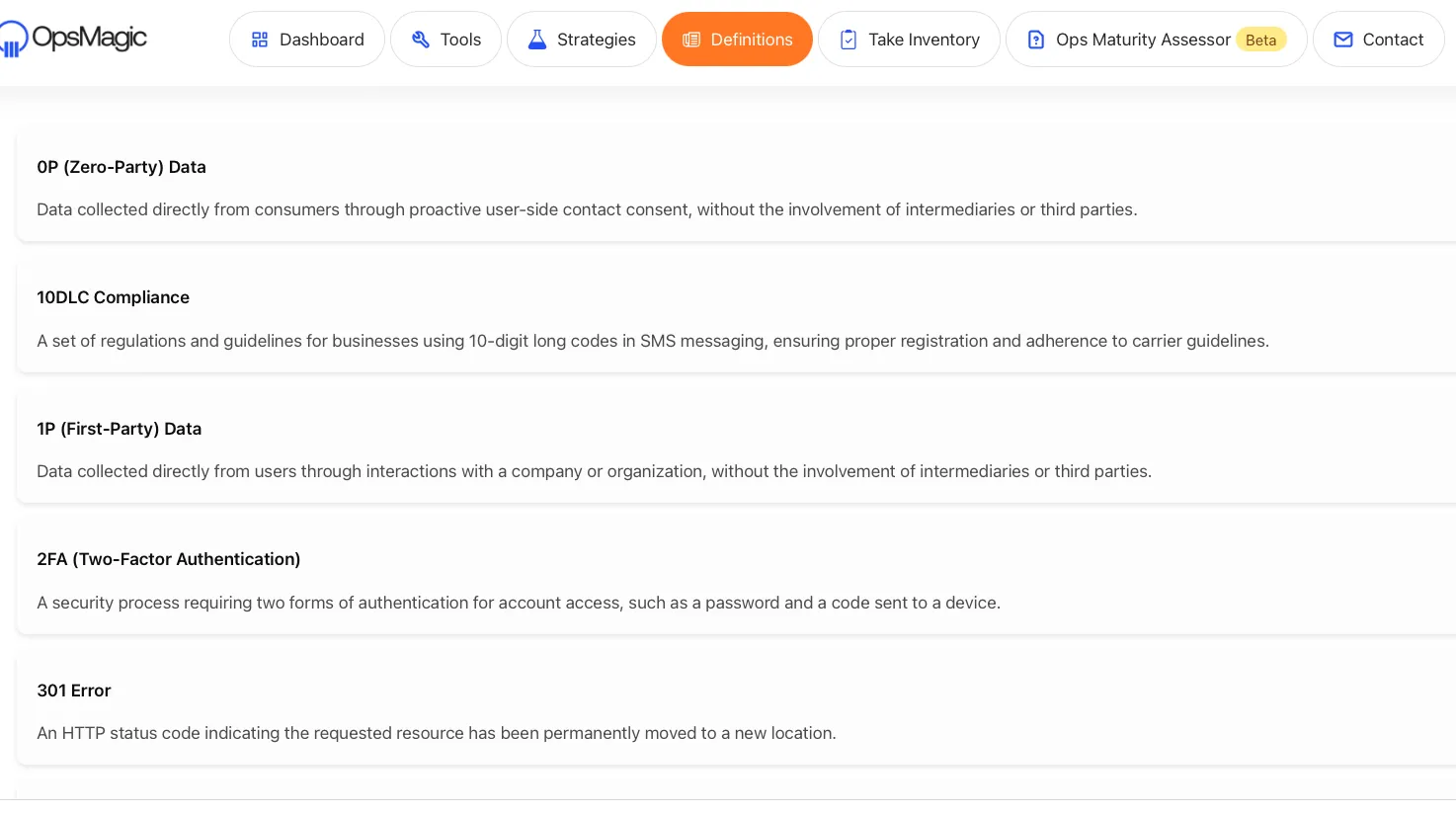Viewport: 1456px width, 814px height.
Task: Select the 1P (First-Party) Data entry
Action: pos(736,448)
